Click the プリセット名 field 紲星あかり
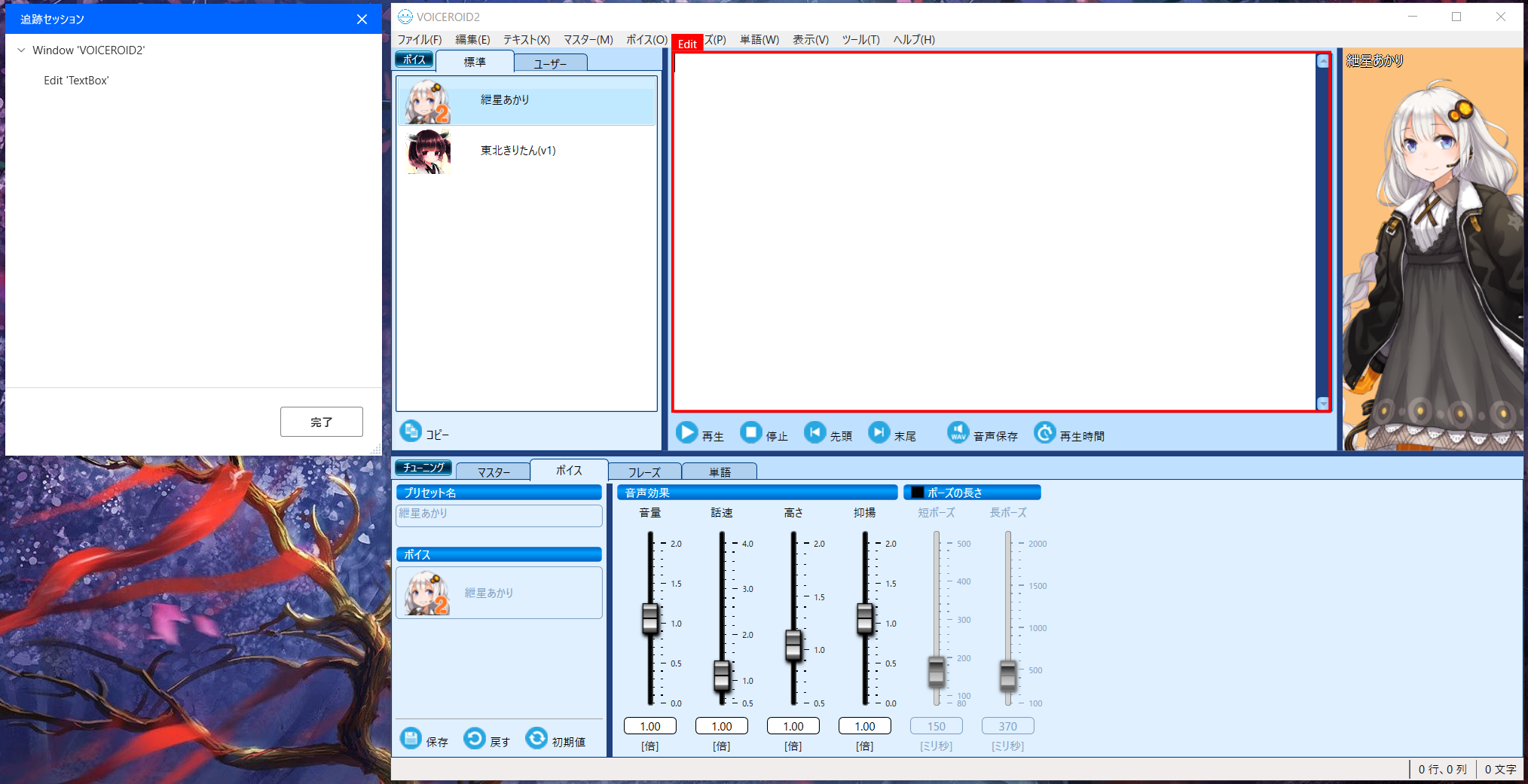This screenshot has height=784, width=1528. [x=499, y=515]
